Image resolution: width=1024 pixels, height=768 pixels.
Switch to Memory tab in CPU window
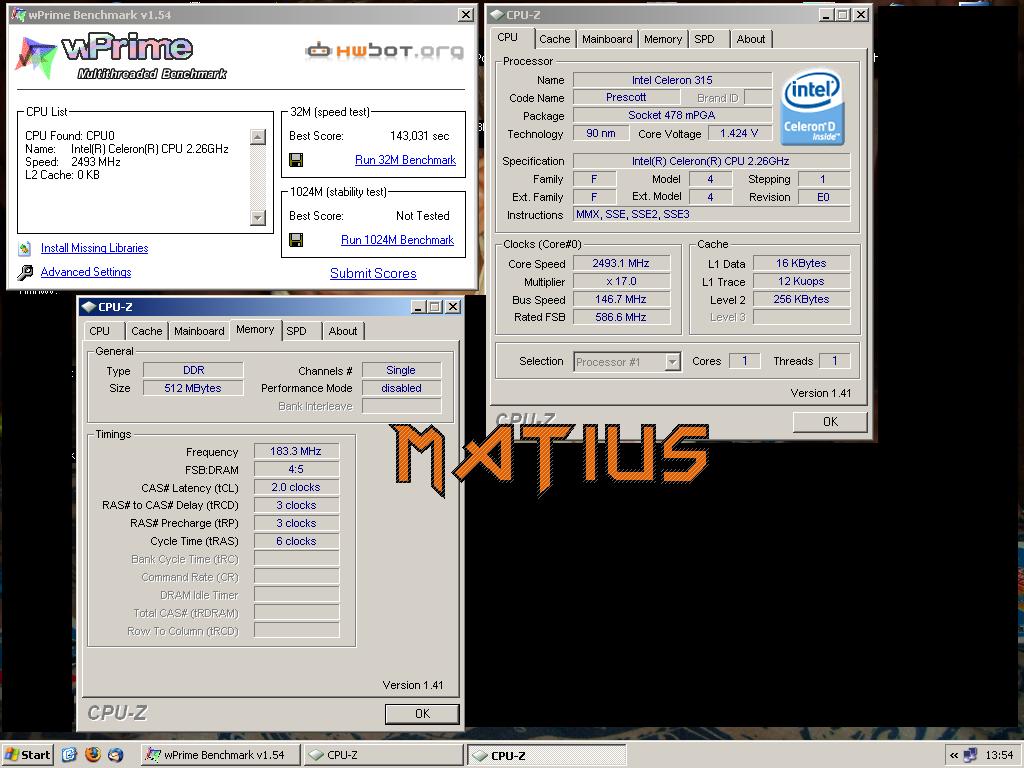[663, 39]
